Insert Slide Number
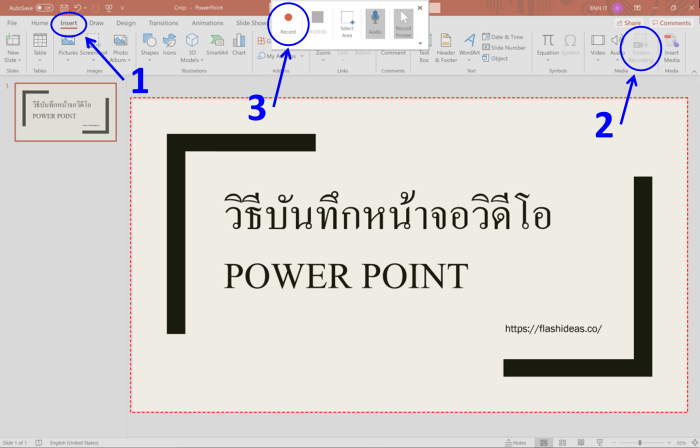 [x=504, y=48]
